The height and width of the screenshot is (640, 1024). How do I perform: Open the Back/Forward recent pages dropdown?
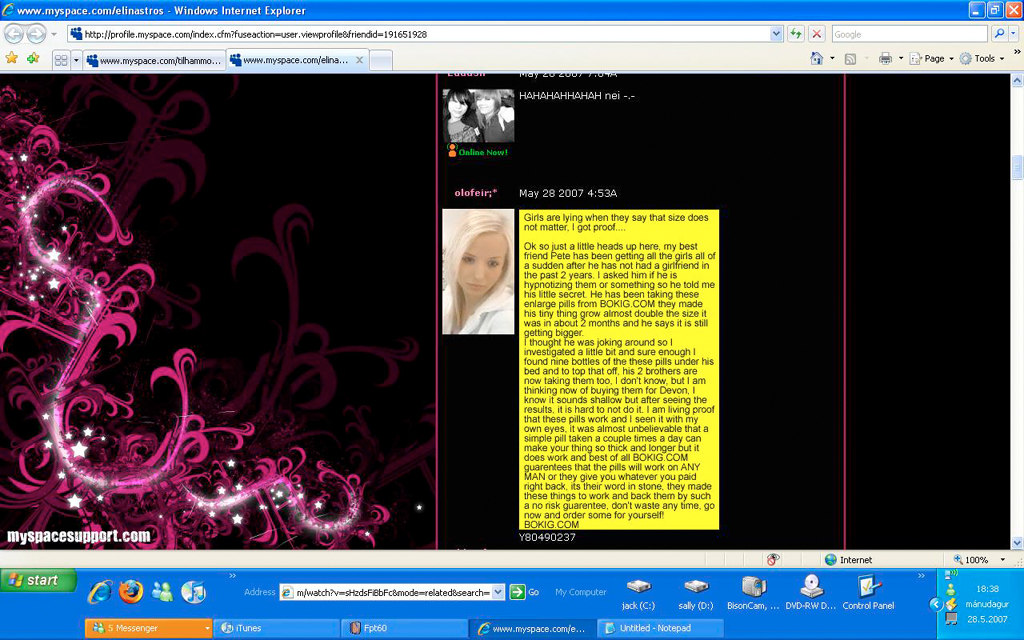54,34
